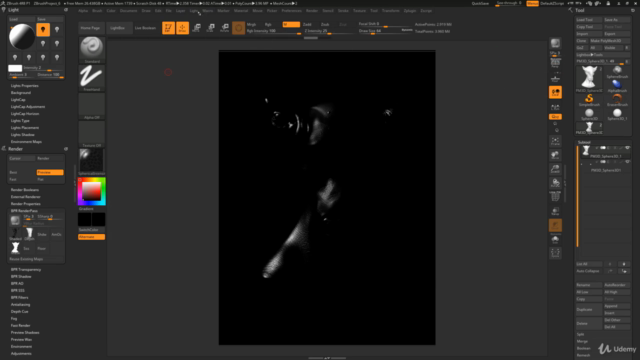640x360 pixels.
Task: Toggle the Fast render mode
Action: pyautogui.click(x=22, y=179)
